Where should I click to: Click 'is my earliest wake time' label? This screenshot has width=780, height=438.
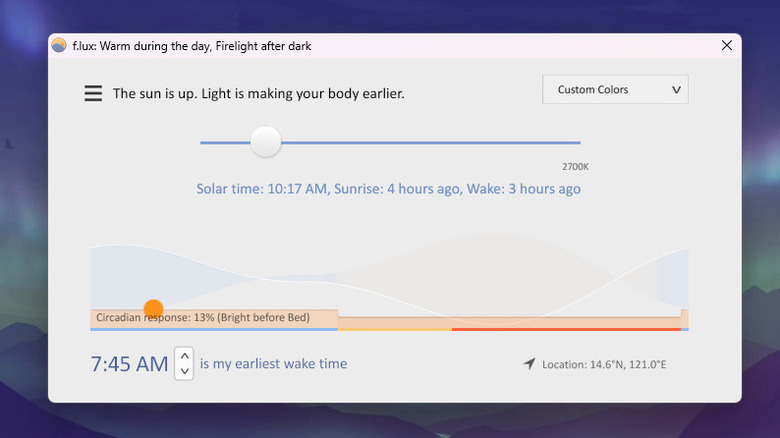pos(274,364)
